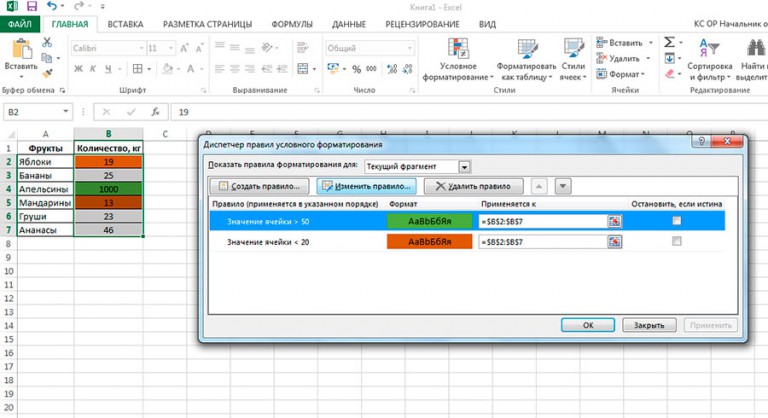Click the Wrap Text icon
The height and width of the screenshot is (418, 768).
coord(303,48)
